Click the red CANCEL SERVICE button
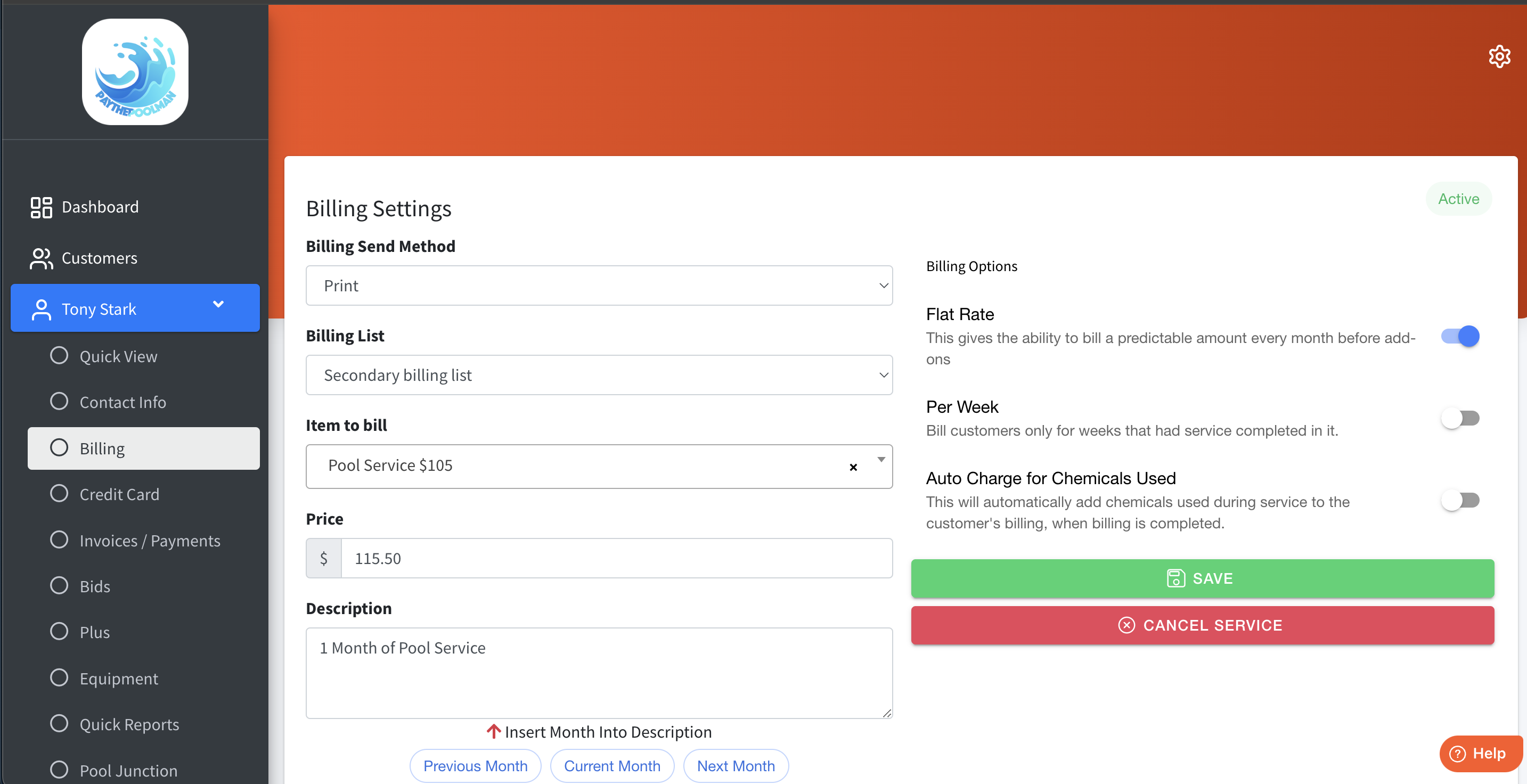 [x=1202, y=625]
